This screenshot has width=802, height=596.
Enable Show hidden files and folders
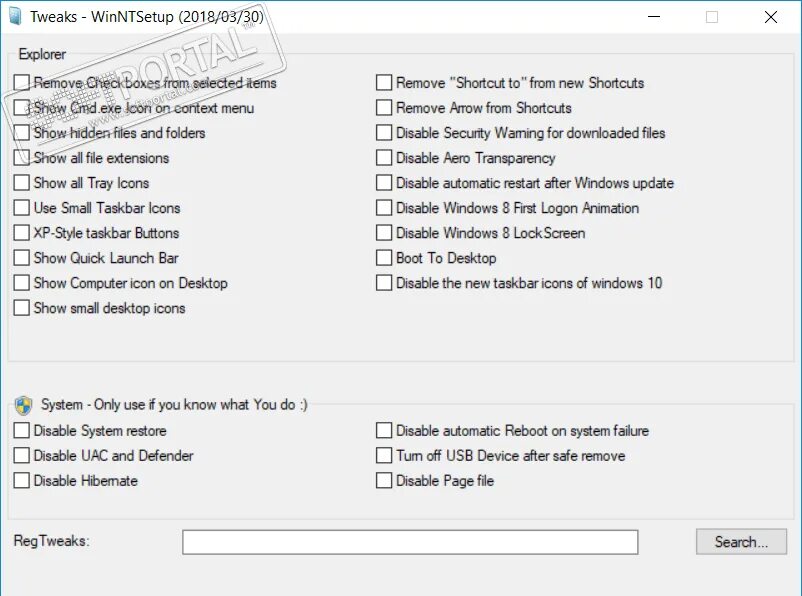[x=21, y=133]
